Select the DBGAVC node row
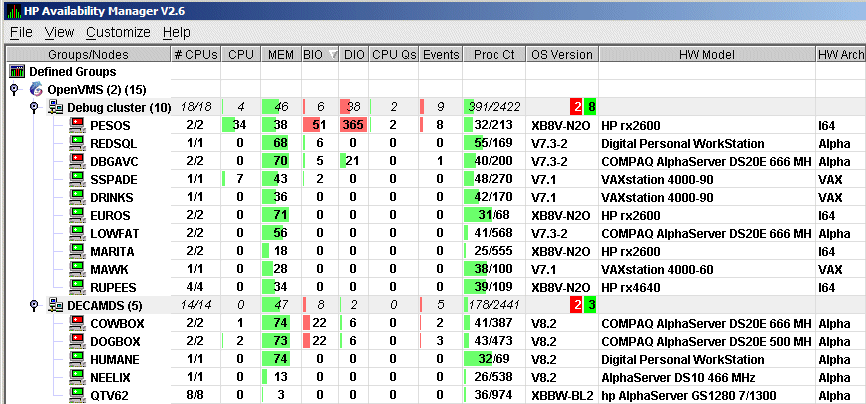 click(111, 161)
